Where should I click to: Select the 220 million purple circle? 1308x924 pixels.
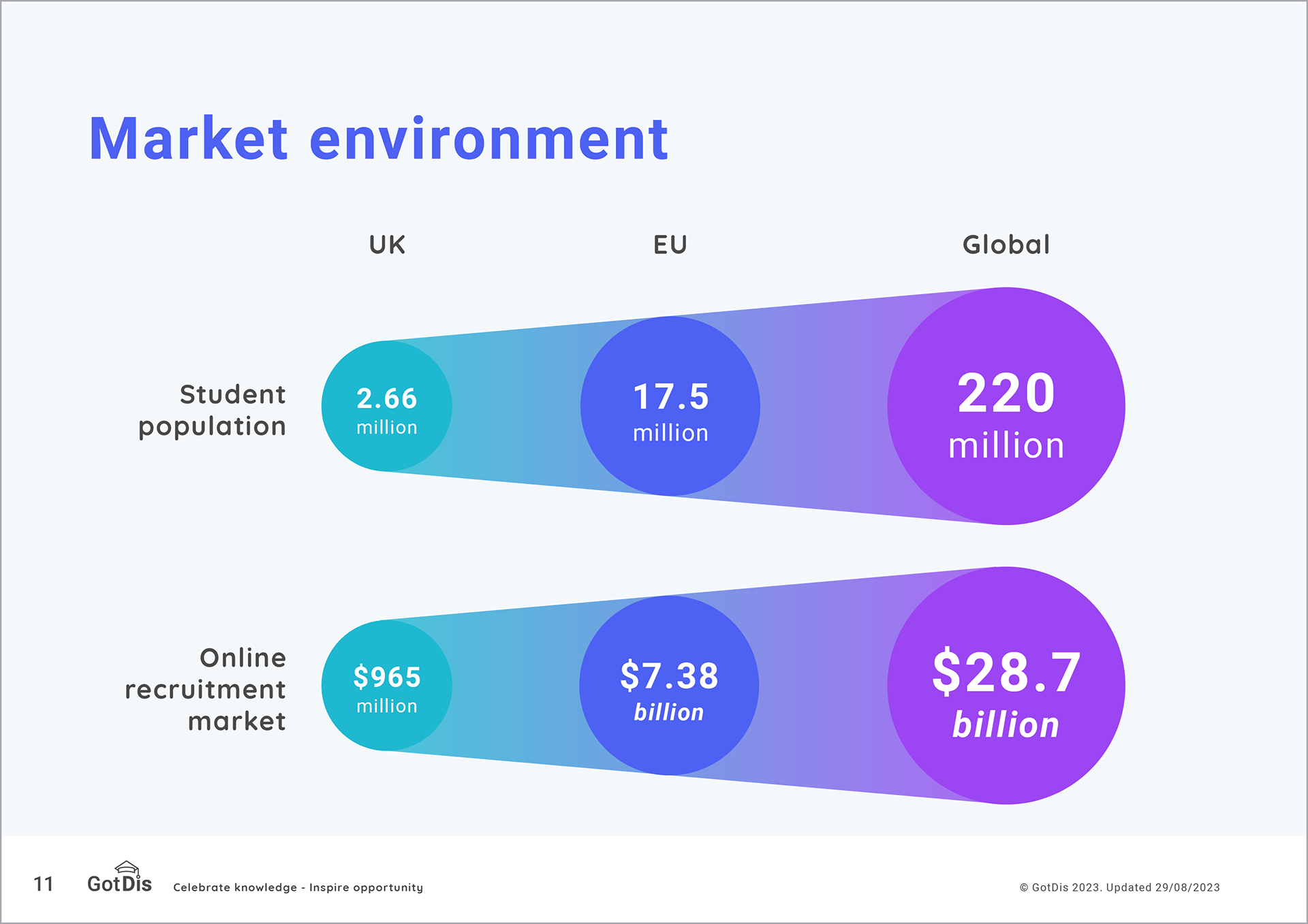(1006, 407)
